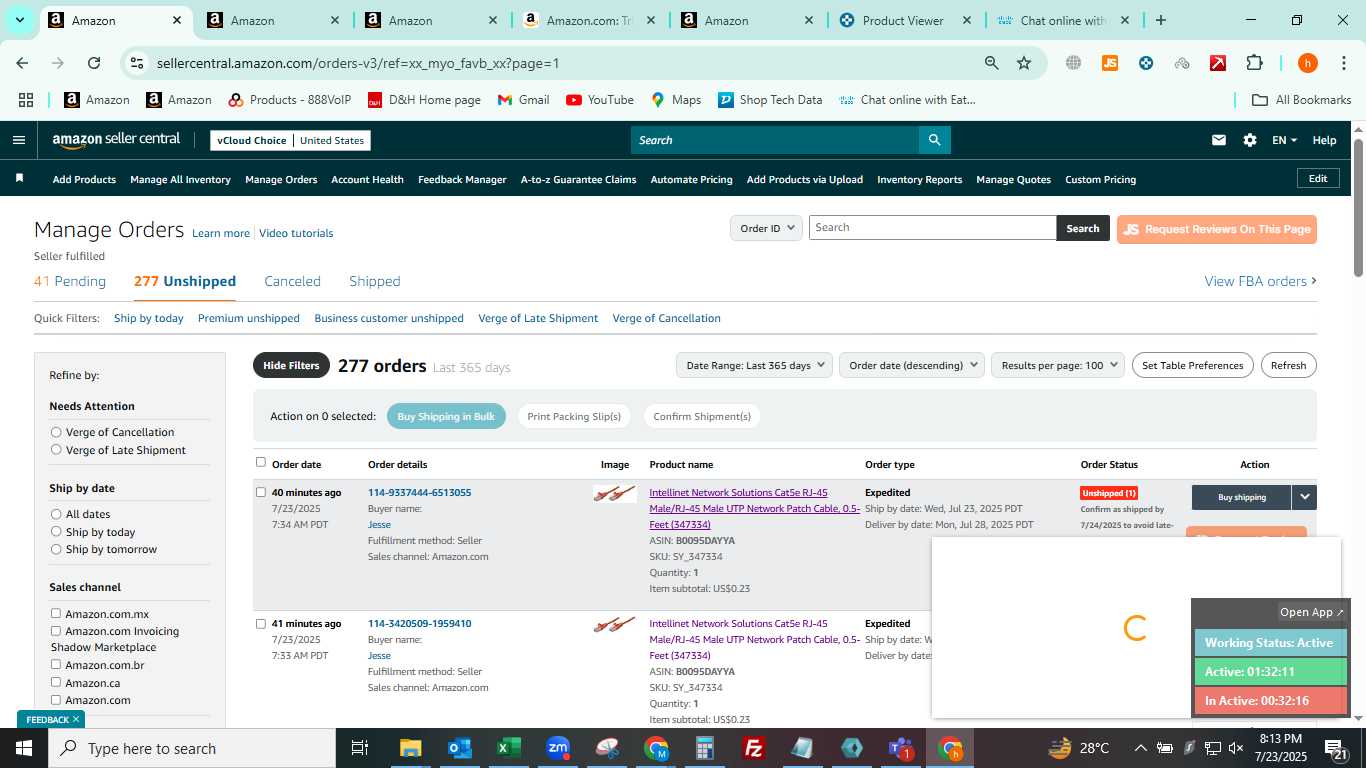Open Microsoft Teams from the taskbar
The image size is (1366, 768).
coord(901,748)
